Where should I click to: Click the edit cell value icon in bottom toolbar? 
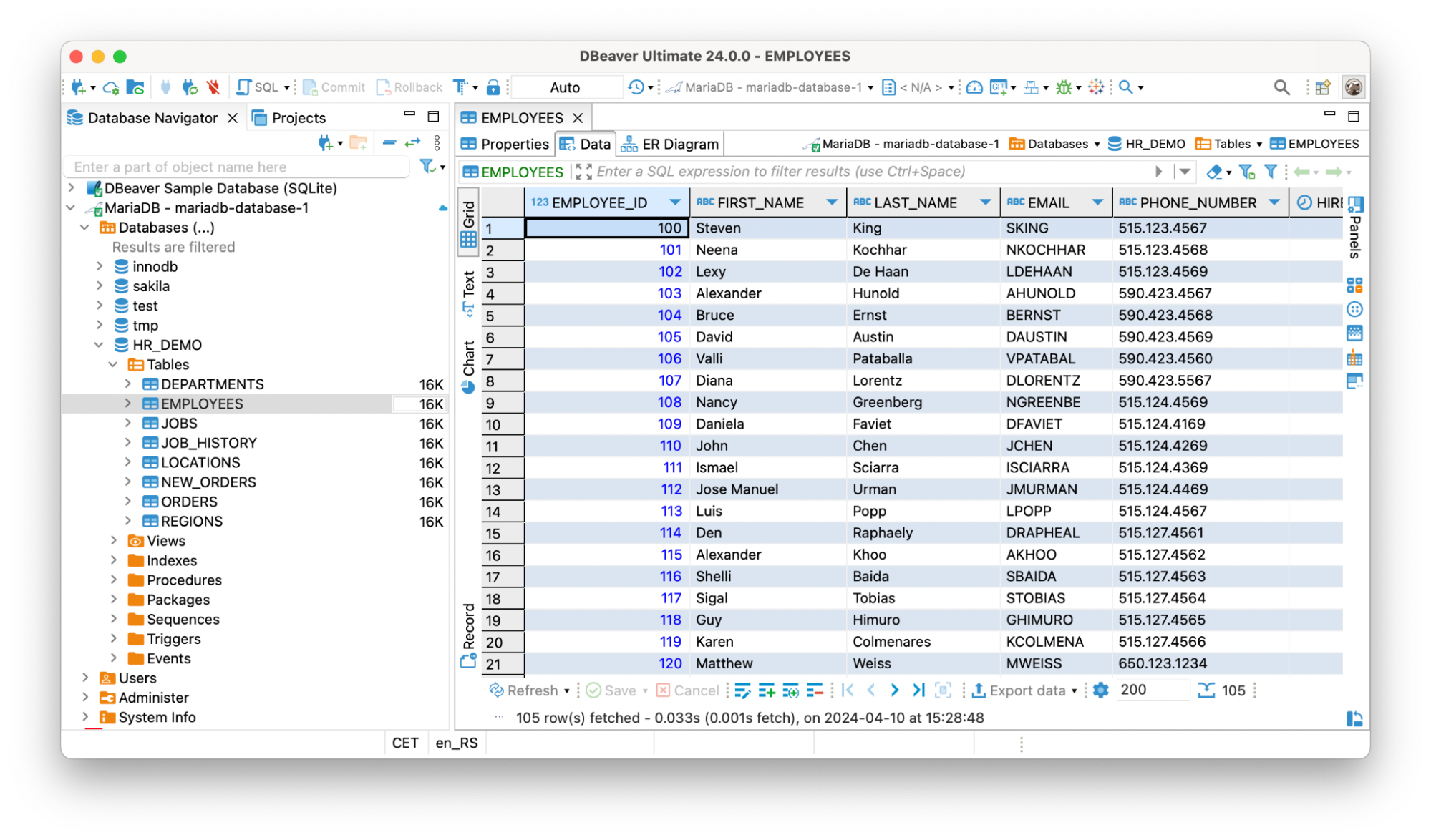click(x=743, y=690)
